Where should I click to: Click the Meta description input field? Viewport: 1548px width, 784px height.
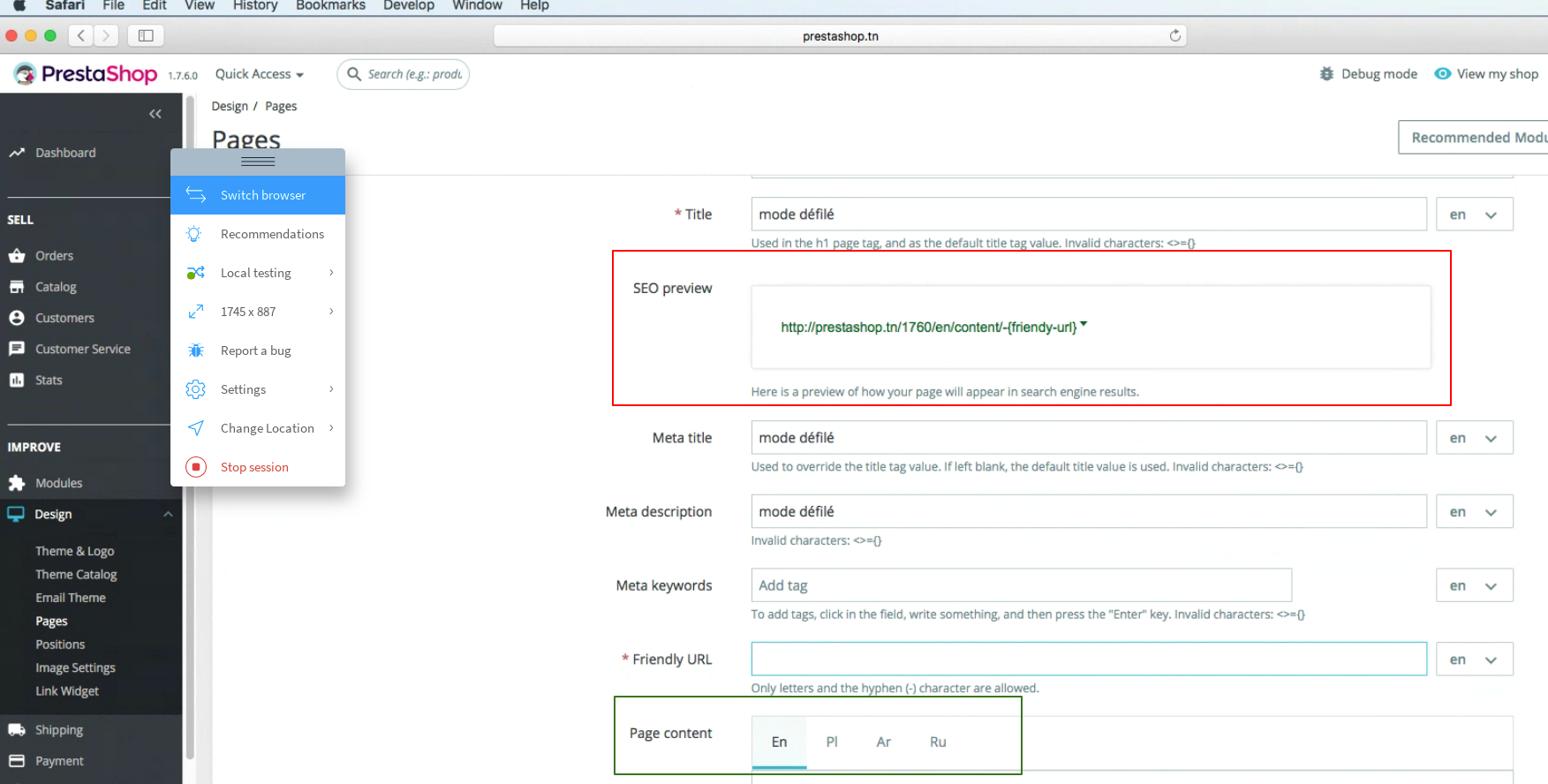coord(1089,512)
